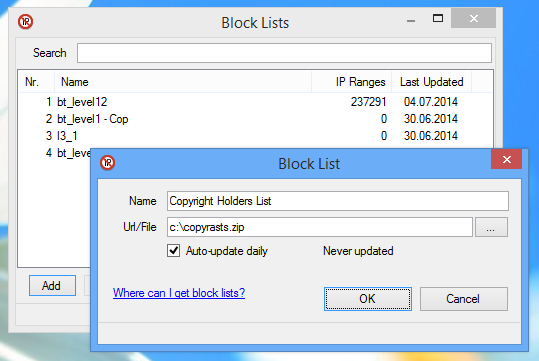Cancel the Block List dialog
Image resolution: width=539 pixels, height=361 pixels.
(463, 299)
